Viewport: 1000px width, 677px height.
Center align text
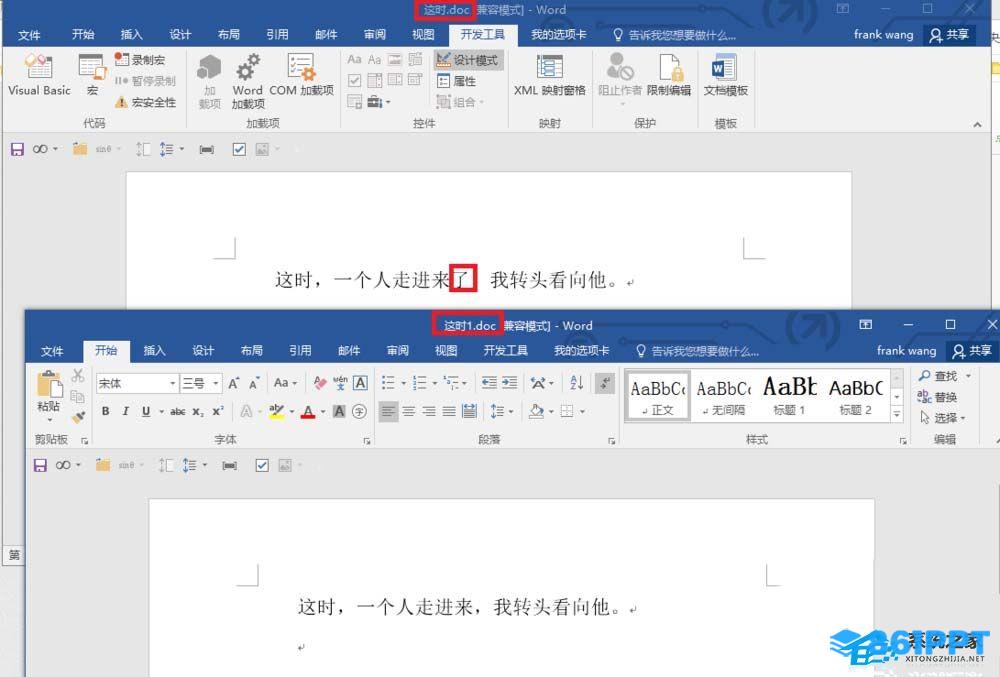[409, 411]
